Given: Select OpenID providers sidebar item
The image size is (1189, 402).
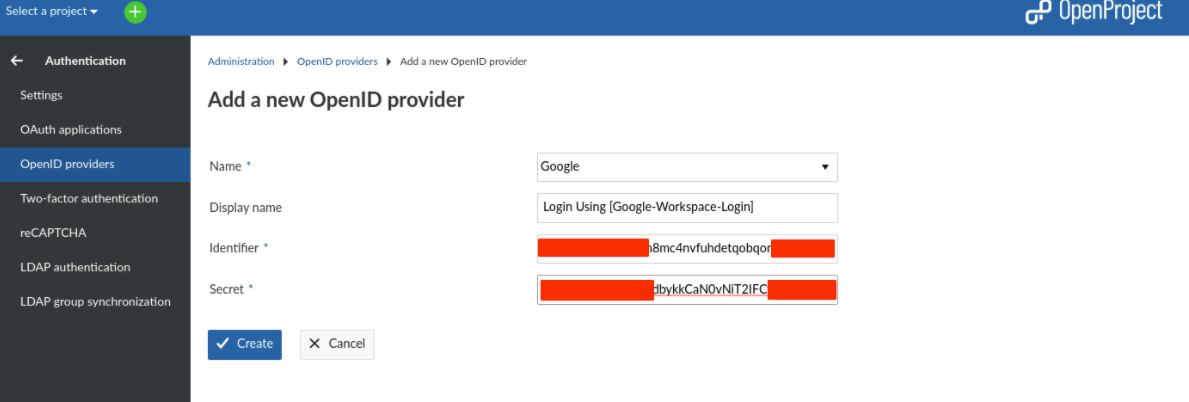Looking at the screenshot, I should click(67, 164).
